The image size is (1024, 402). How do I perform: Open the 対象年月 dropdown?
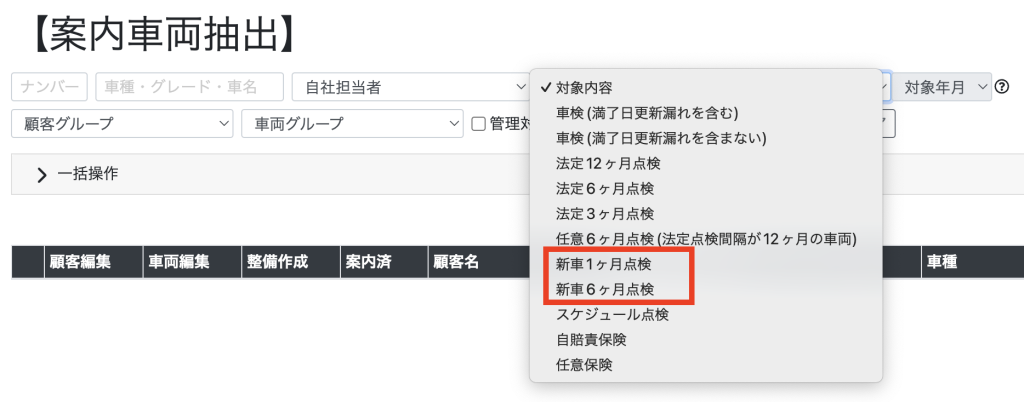941,88
